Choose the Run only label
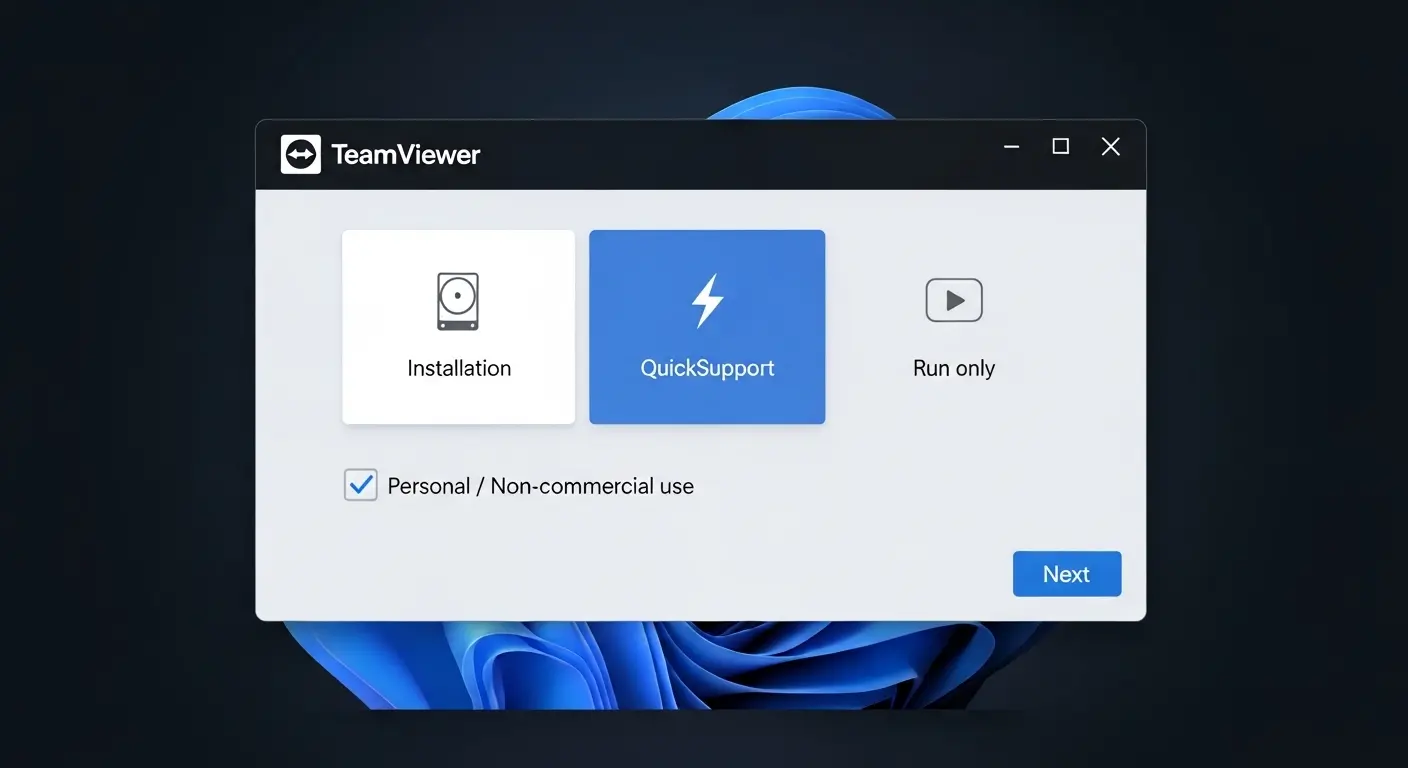The image size is (1408, 768). coord(954,368)
